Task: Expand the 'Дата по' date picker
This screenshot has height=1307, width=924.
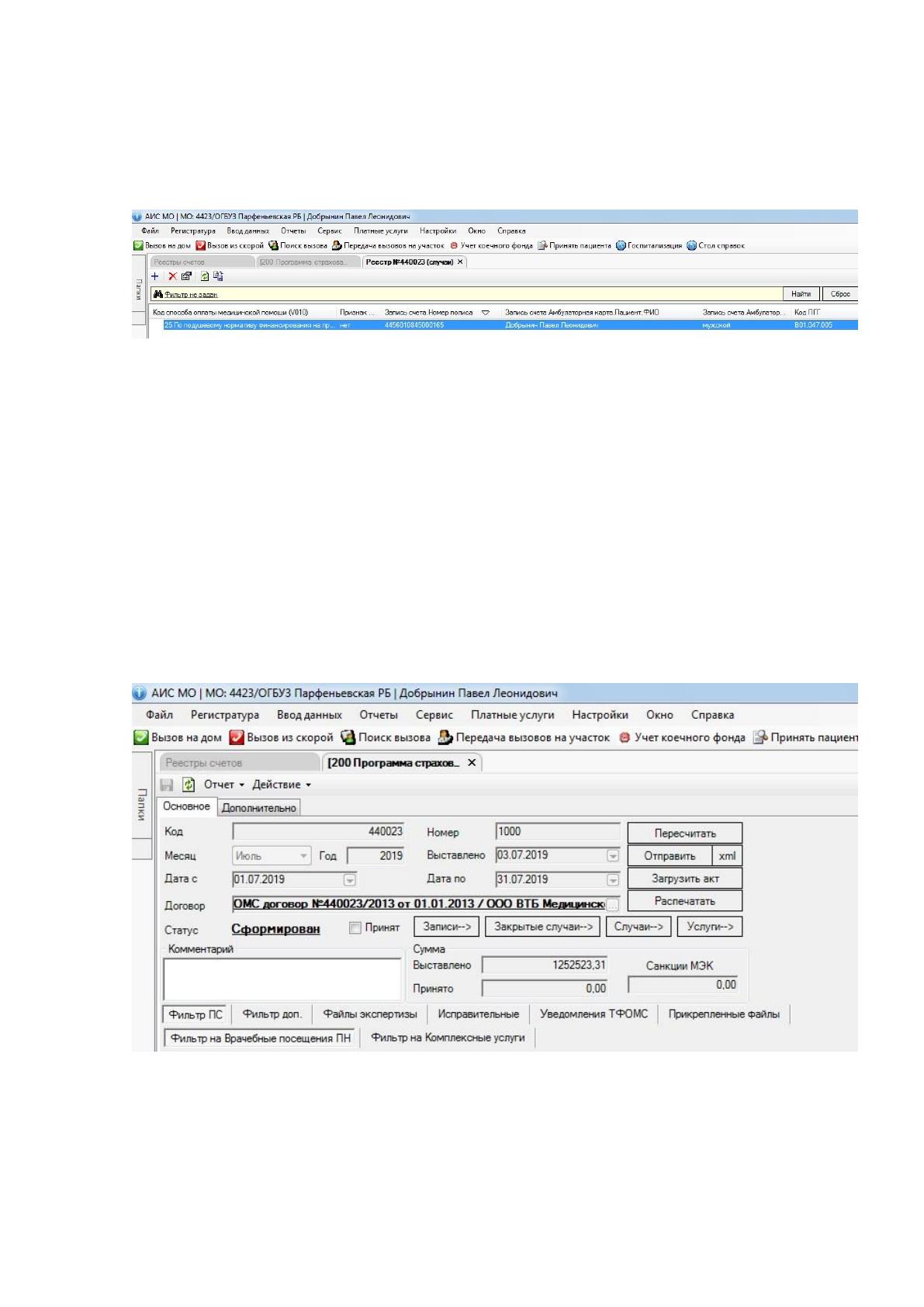Action: pos(613,880)
